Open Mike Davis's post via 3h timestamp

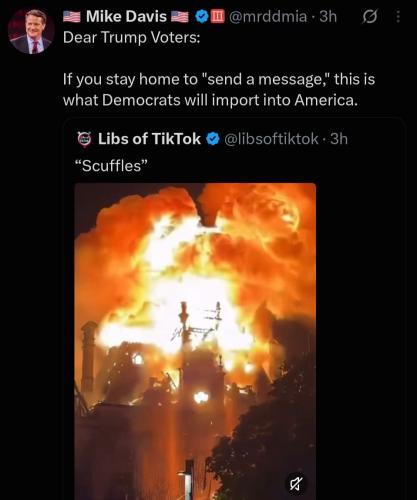pos(328,16)
